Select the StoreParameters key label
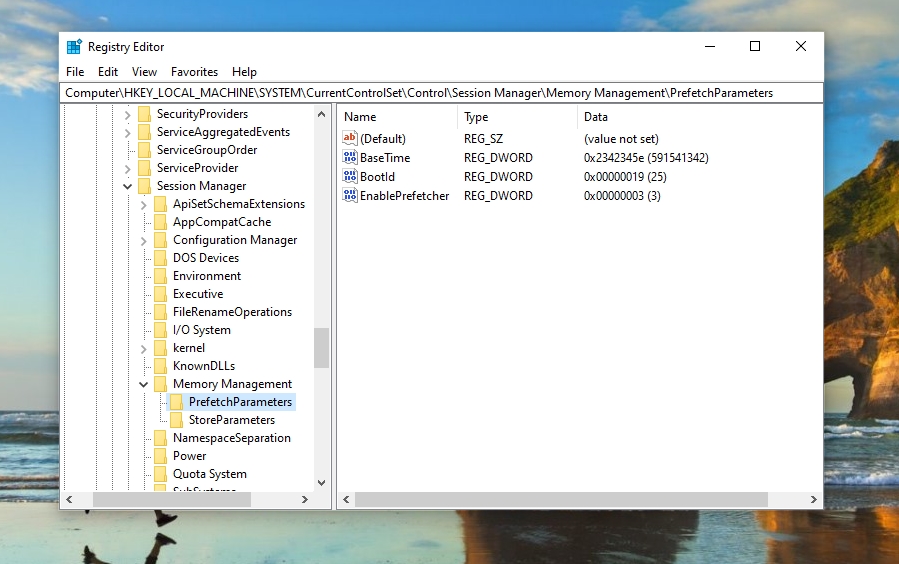899x564 pixels. pos(232,420)
